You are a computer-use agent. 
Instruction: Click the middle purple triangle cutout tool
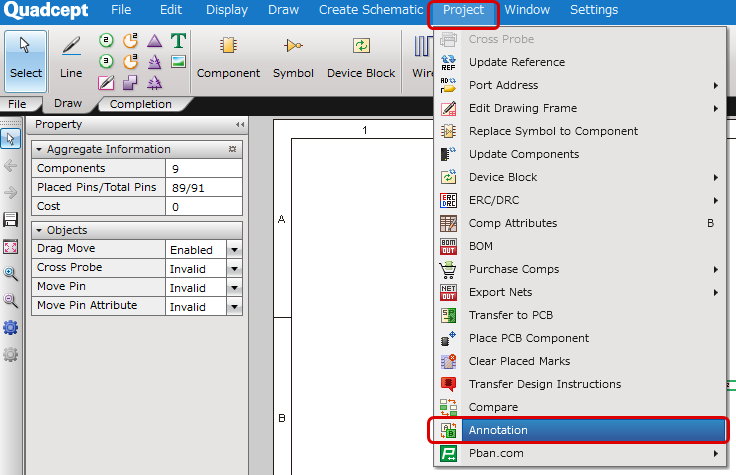[x=154, y=61]
